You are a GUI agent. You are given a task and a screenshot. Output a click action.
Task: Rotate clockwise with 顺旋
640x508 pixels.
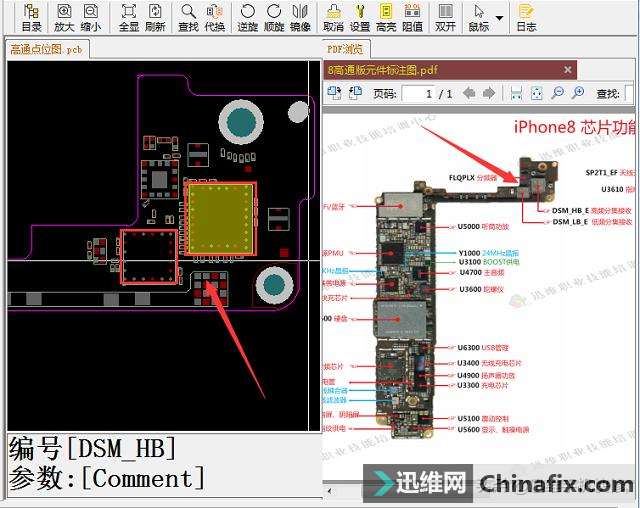click(274, 18)
